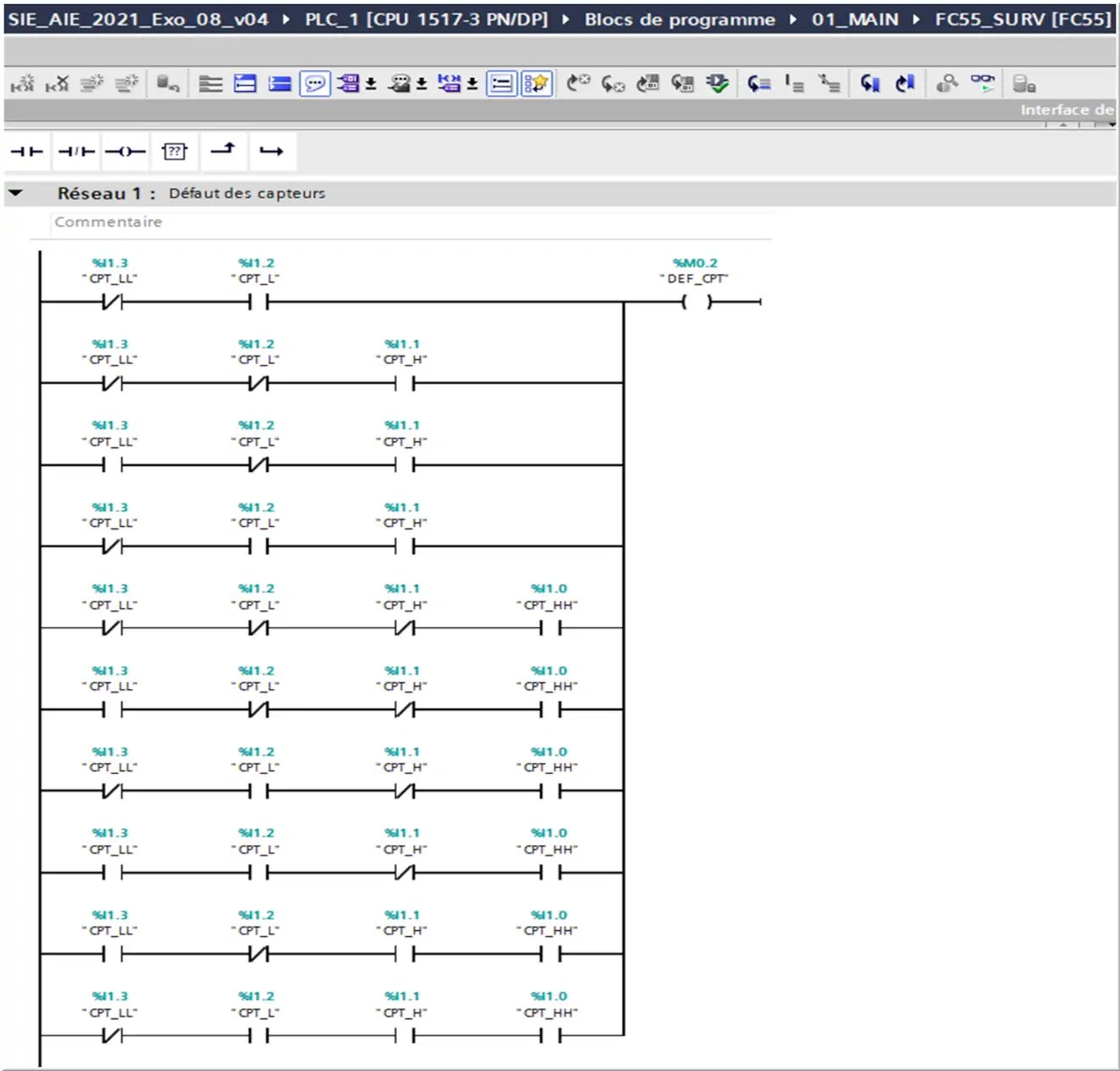Screen dimensions: 1120x1071
Task: Select 01_MAIN in breadcrumb path
Action: pos(854,19)
